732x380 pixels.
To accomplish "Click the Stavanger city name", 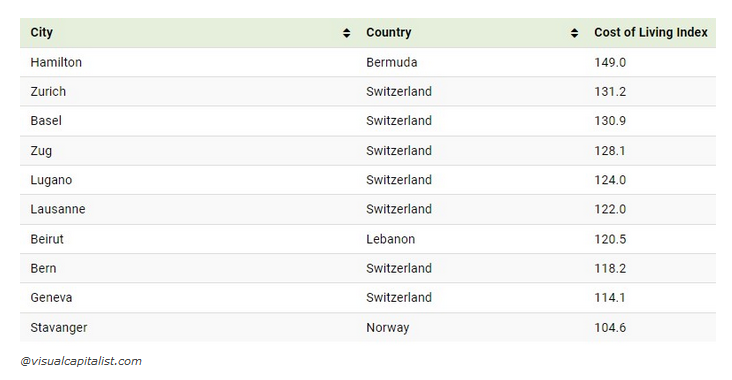I will tap(59, 328).
